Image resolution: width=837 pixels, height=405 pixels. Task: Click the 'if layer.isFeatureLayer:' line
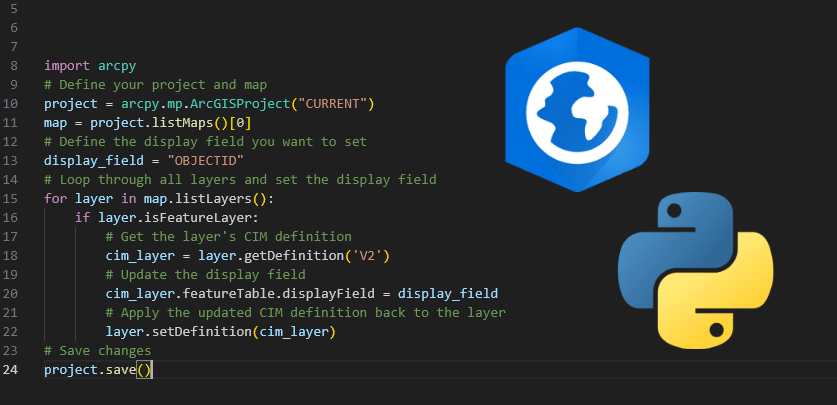pos(167,218)
